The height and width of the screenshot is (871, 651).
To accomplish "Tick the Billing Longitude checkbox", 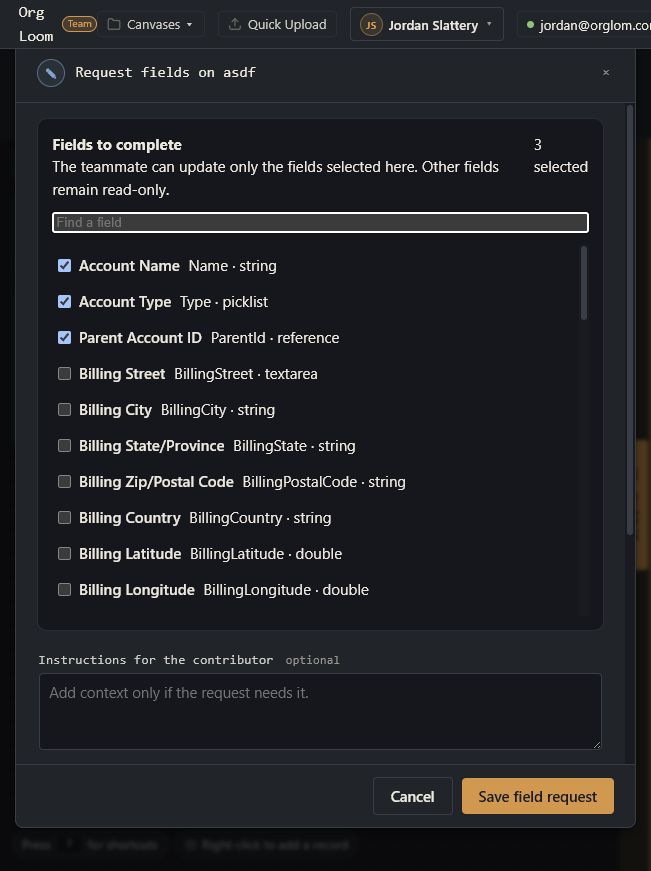I will tap(64, 589).
